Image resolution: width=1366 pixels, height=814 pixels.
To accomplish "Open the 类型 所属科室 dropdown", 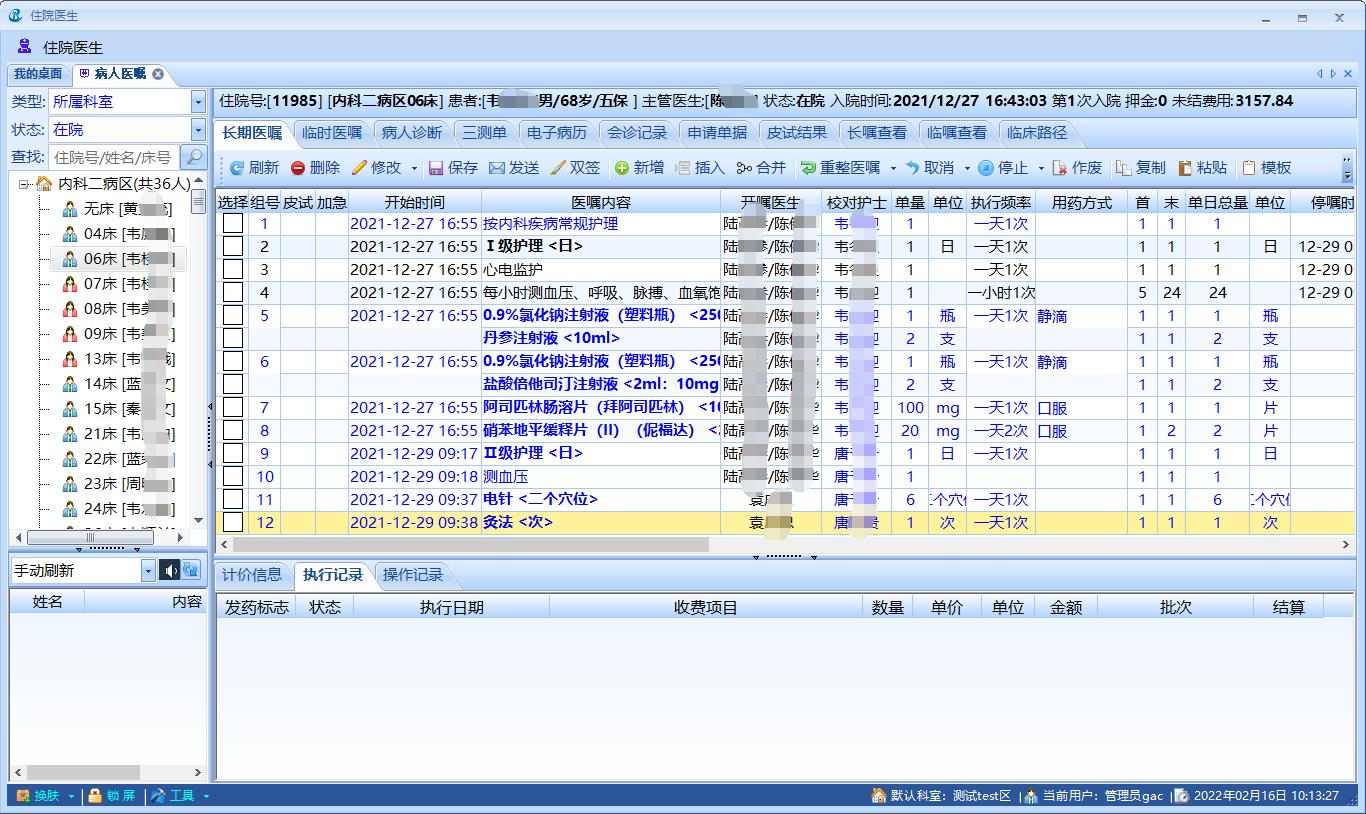I will (198, 102).
